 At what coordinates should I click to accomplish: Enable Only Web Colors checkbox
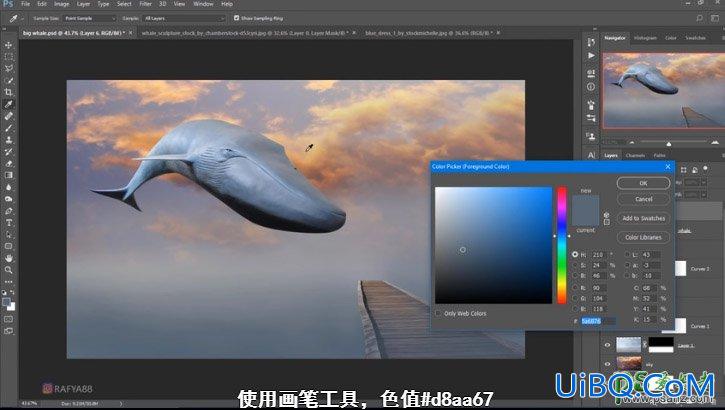[438, 313]
